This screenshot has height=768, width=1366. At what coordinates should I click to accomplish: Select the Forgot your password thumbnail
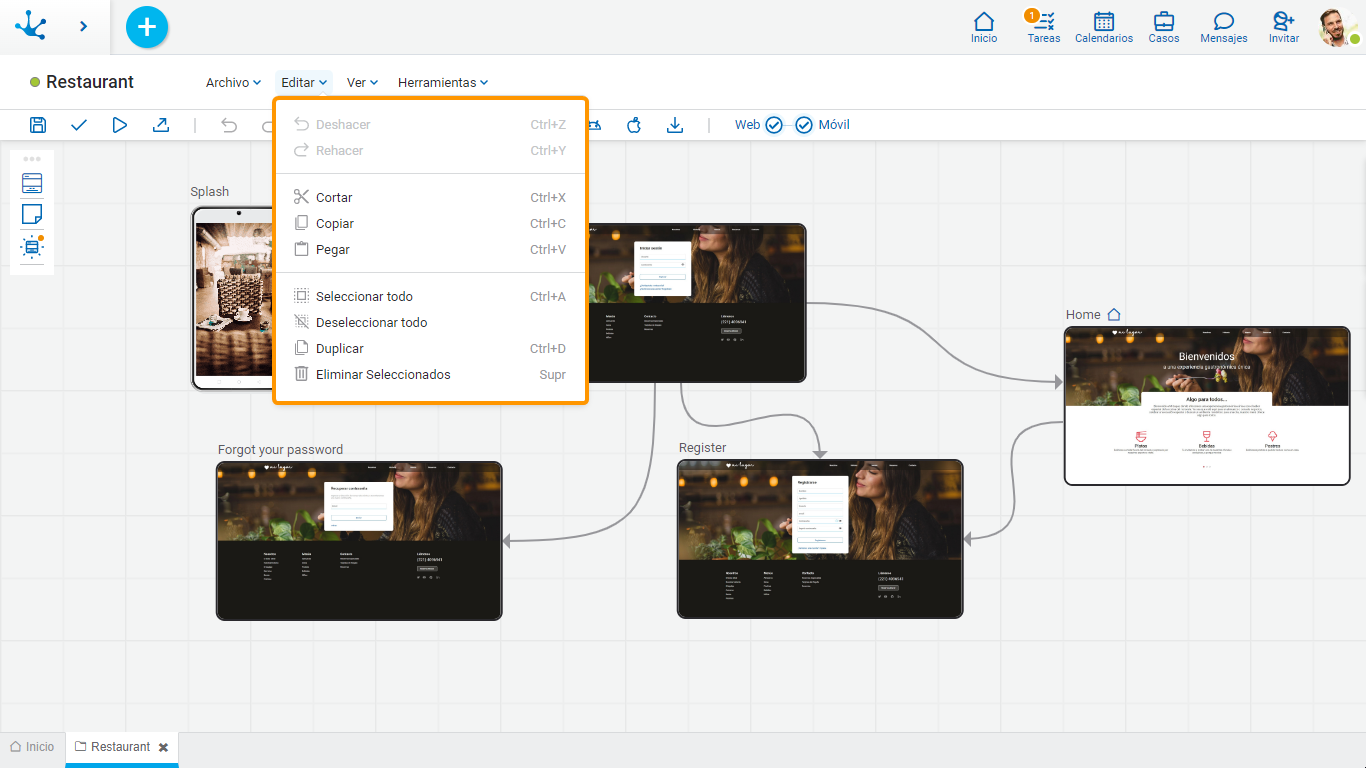pyautogui.click(x=359, y=541)
